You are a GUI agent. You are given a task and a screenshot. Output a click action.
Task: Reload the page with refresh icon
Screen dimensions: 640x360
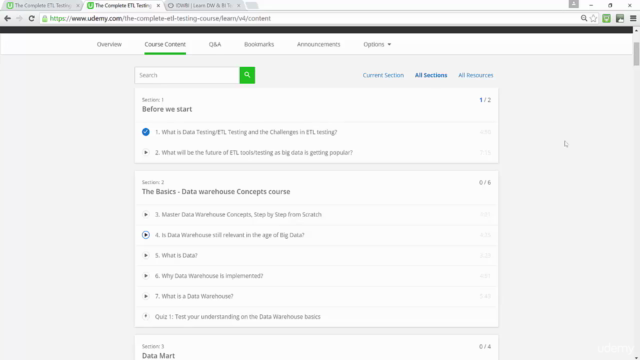coord(31,18)
